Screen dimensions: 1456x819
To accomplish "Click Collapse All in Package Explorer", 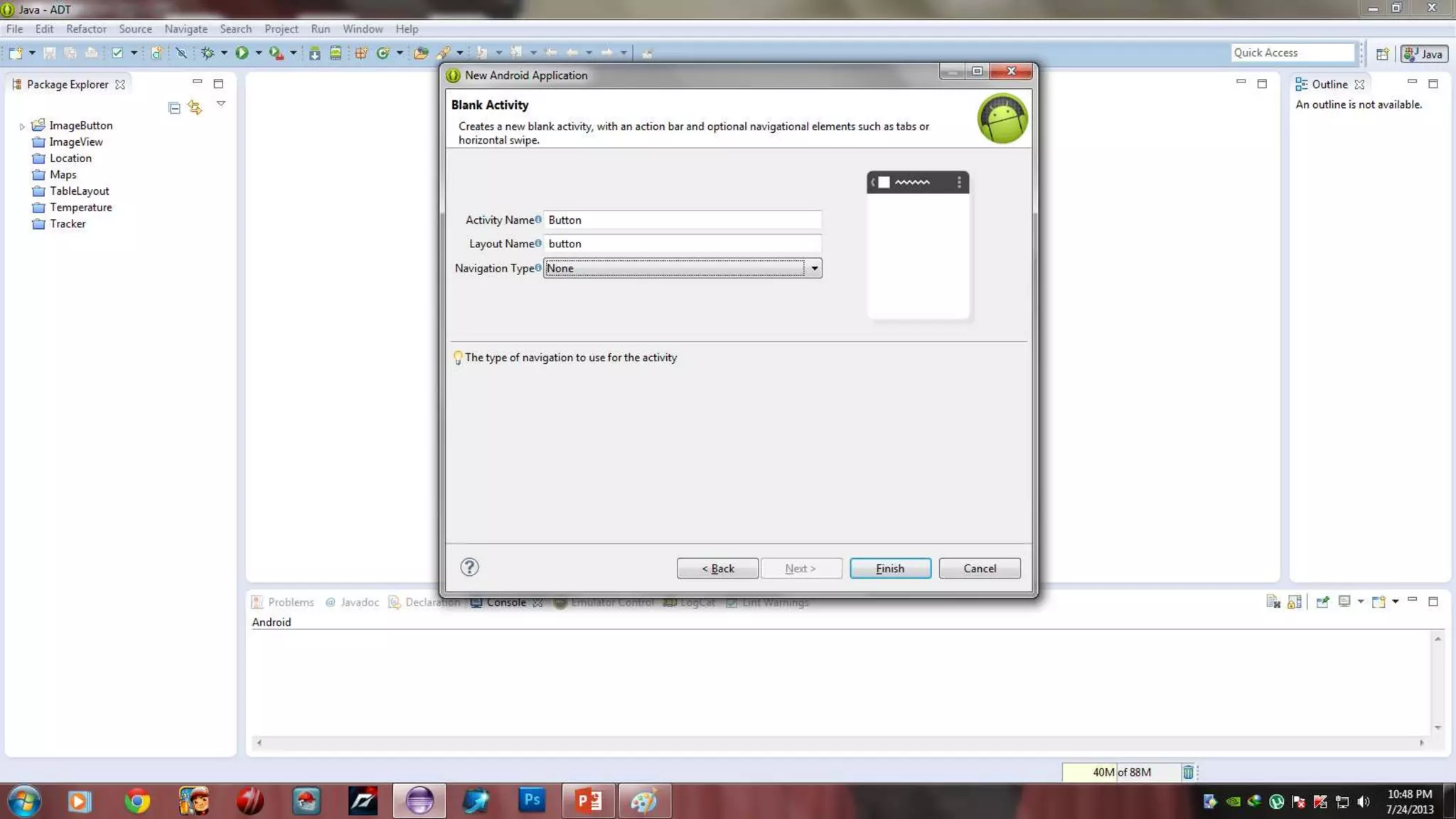I will (x=174, y=108).
